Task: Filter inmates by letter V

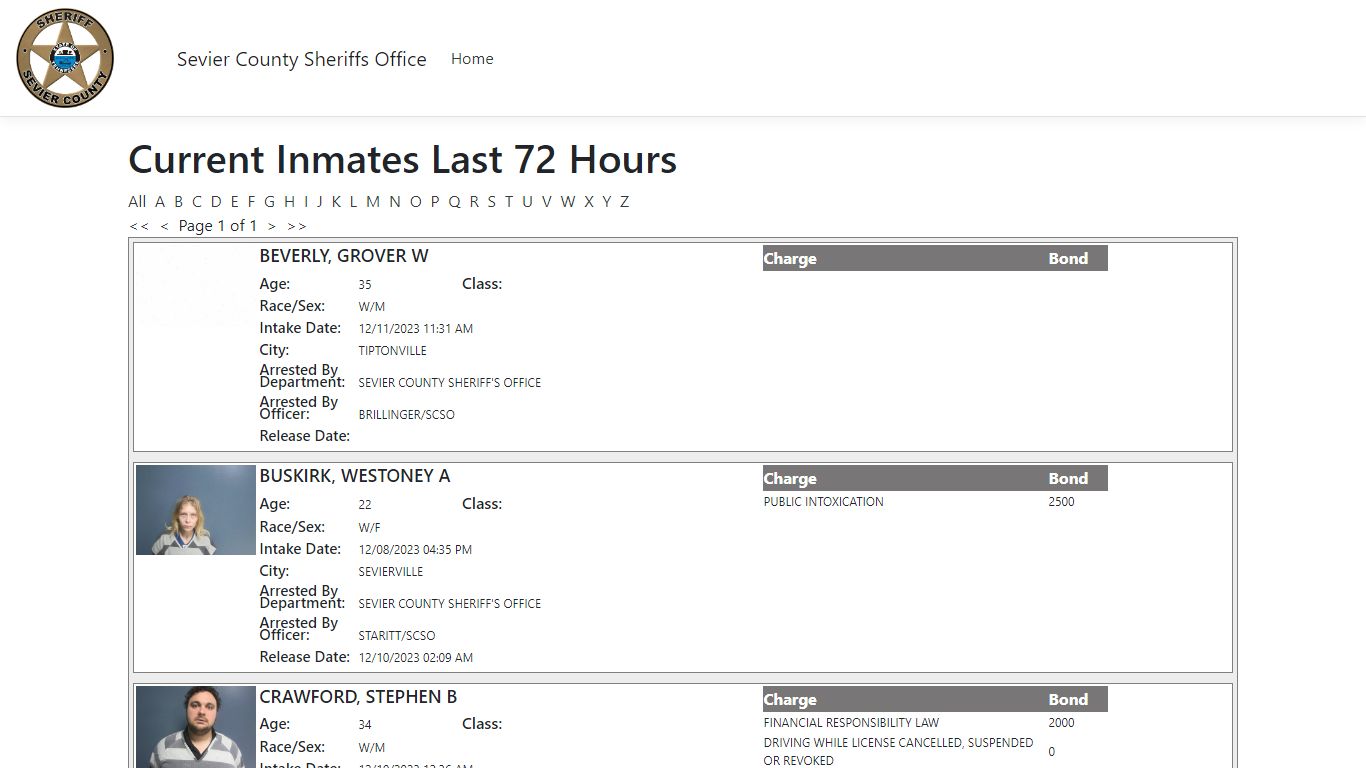Action: click(547, 201)
